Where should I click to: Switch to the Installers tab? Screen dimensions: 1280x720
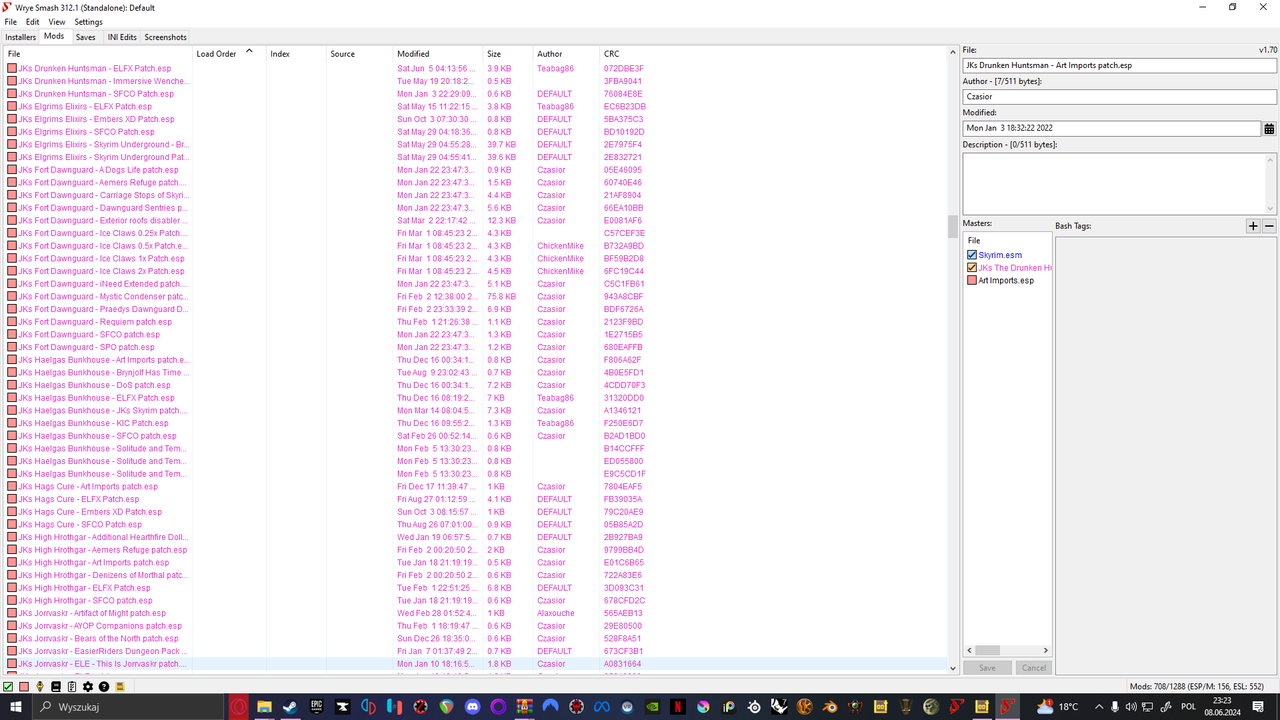(x=20, y=36)
